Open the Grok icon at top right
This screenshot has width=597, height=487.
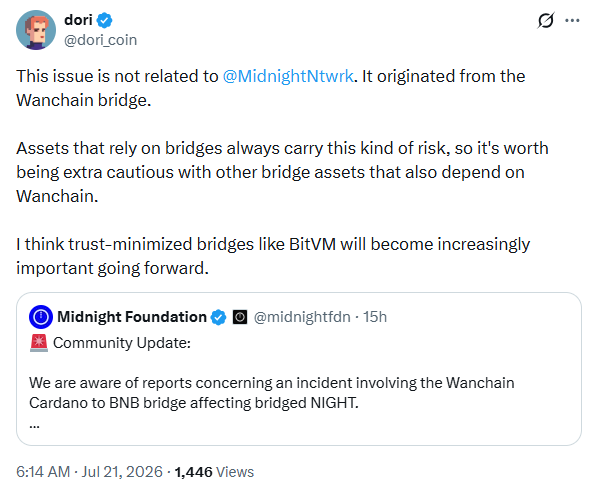pyautogui.click(x=546, y=21)
